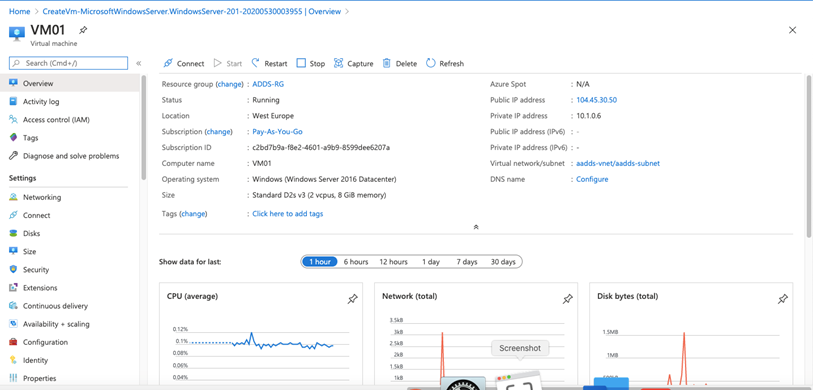Collapse the essentials section with up chevron
The image size is (813, 390).
pos(476,227)
